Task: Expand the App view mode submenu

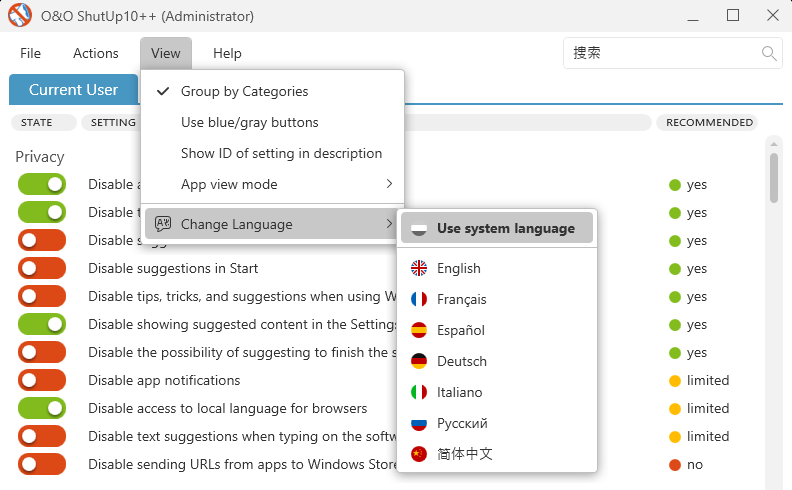Action: [389, 184]
